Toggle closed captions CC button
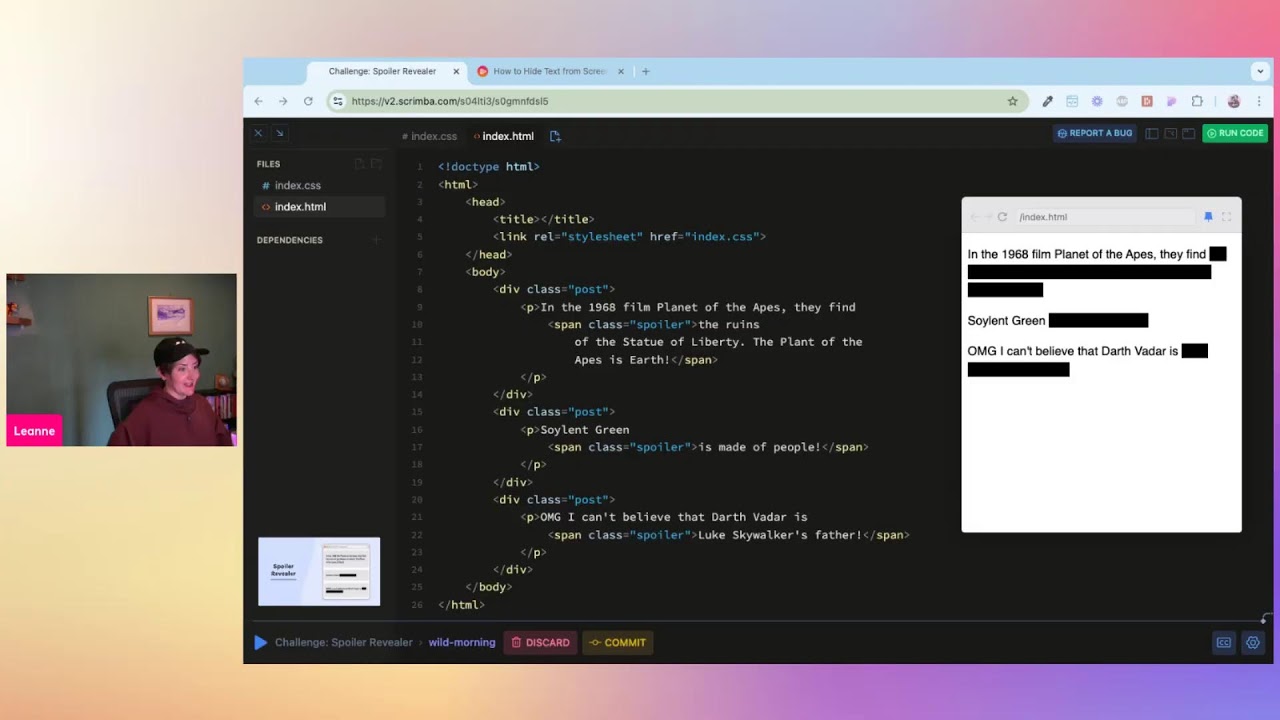1280x720 pixels. coord(1223,643)
